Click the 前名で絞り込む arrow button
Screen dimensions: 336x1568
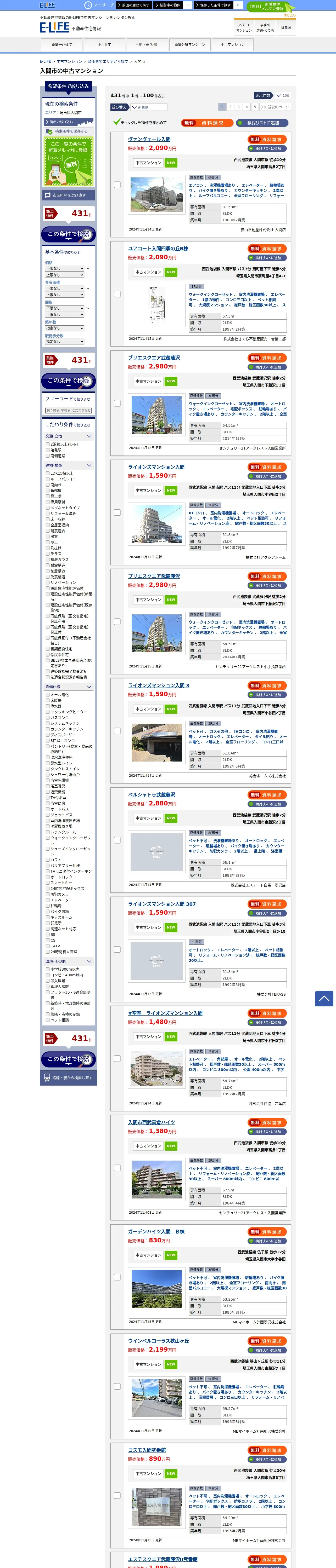[x=68, y=122]
